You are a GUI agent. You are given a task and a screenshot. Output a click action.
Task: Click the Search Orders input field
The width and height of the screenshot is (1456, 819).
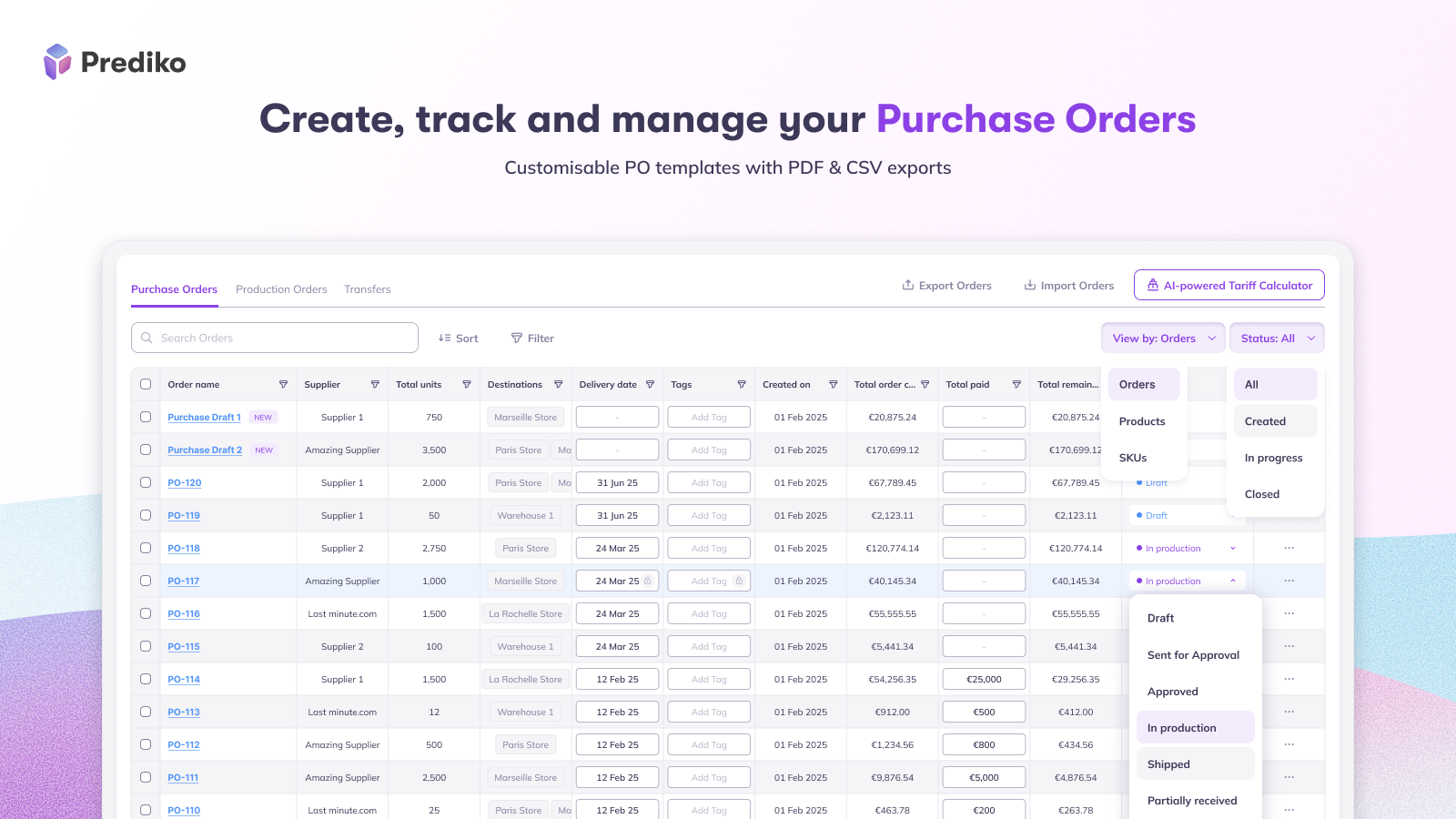pyautogui.click(x=275, y=338)
